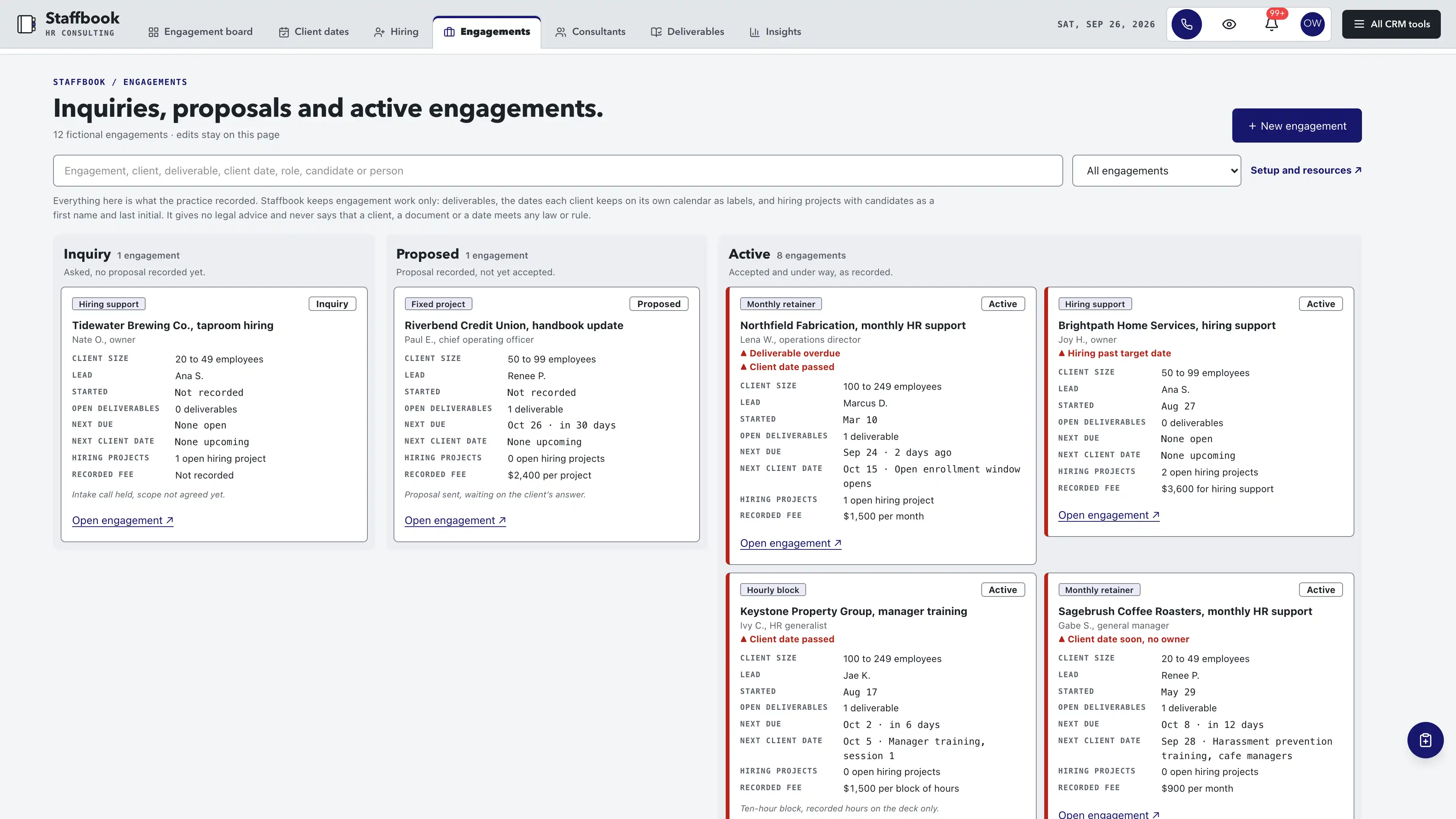Click the Oct 15 Open enrollment window text
This screenshot has height=819, width=1456.
coord(932,477)
